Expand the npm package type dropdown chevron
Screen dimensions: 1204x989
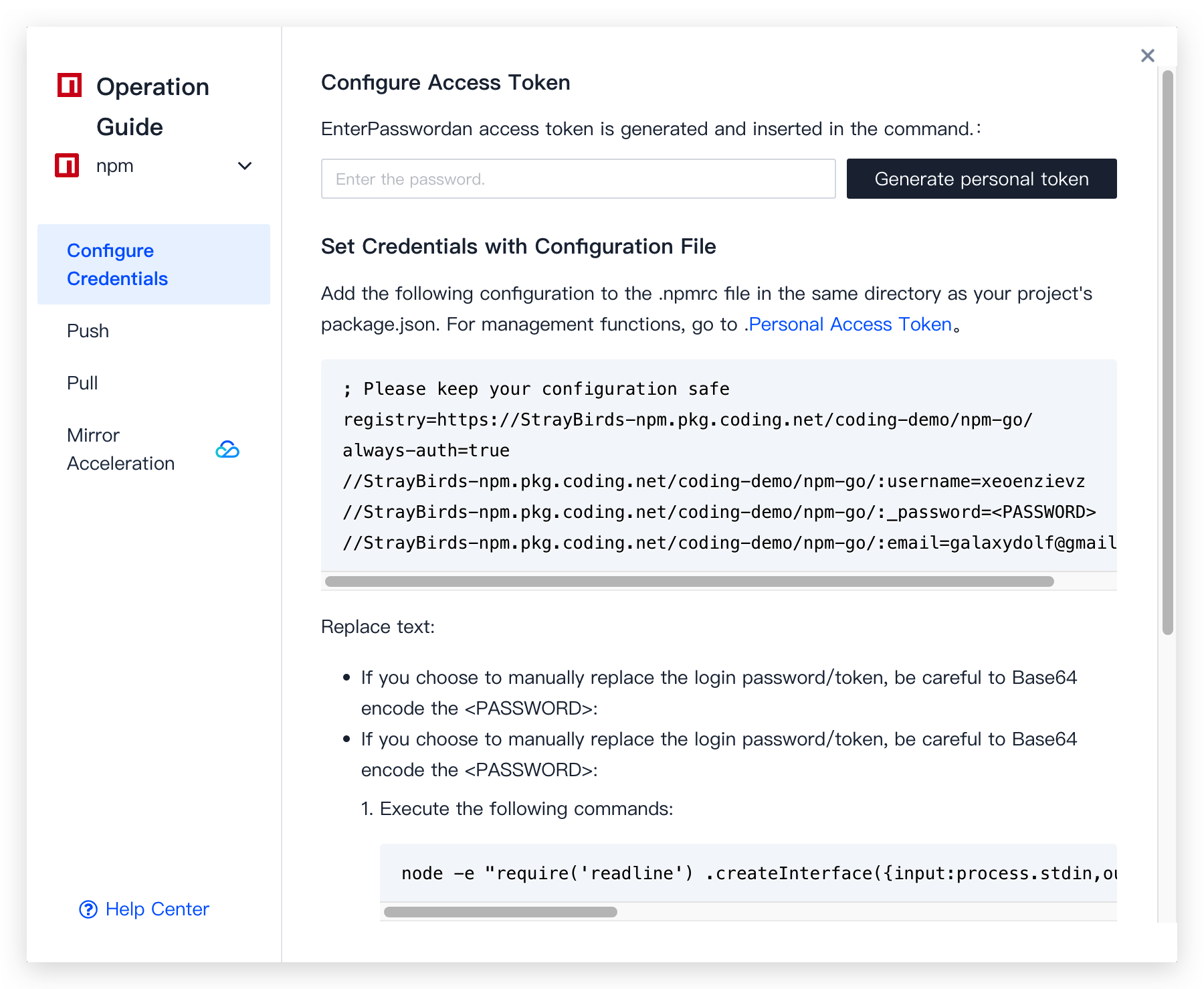(245, 166)
